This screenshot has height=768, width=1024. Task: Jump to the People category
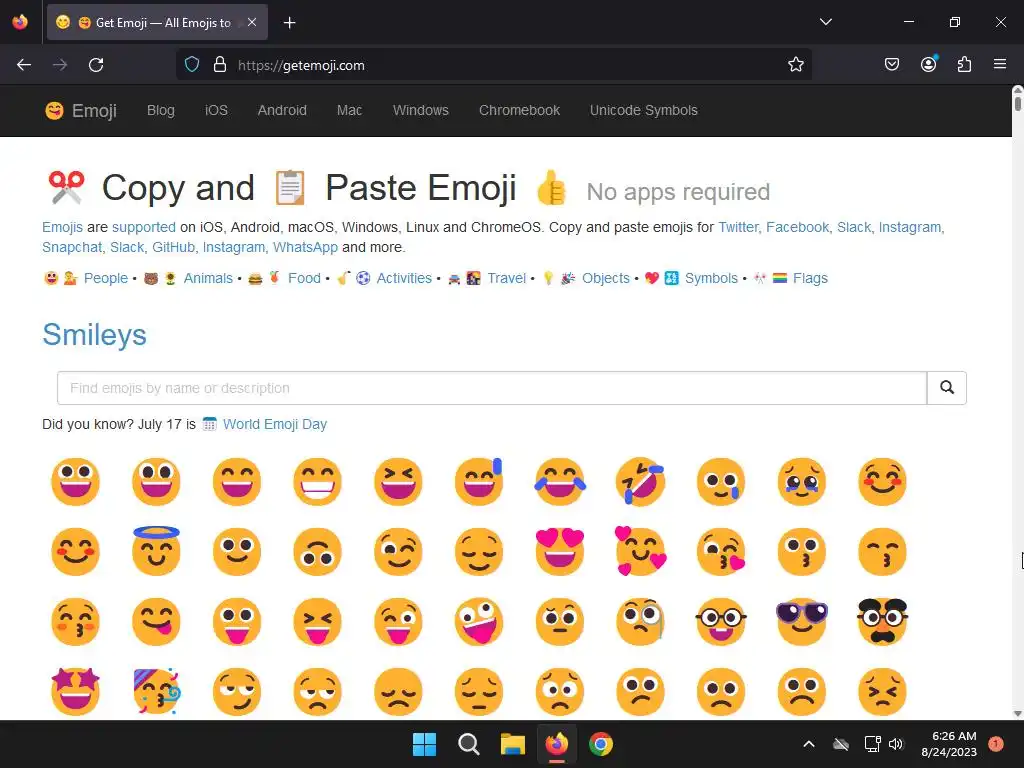(106, 278)
